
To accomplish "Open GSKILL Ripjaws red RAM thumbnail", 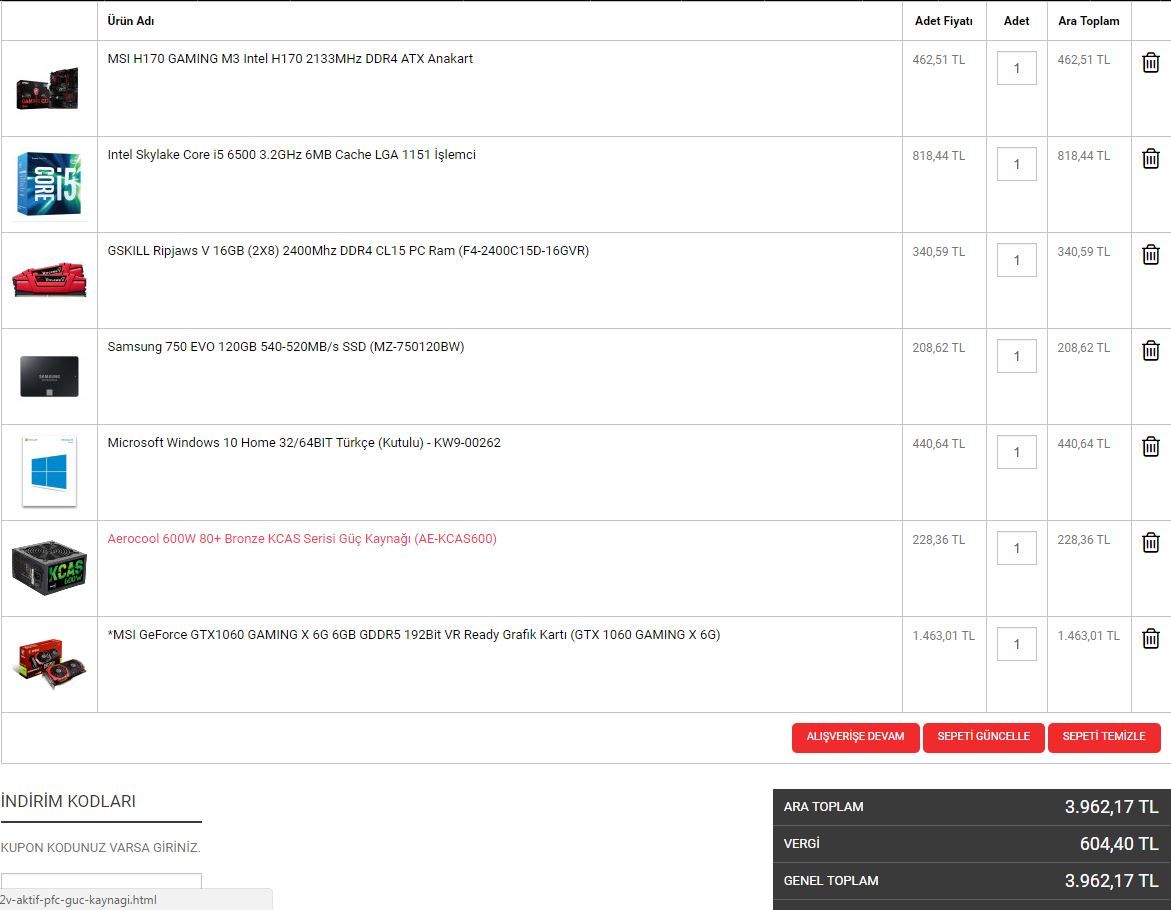I will [x=49, y=280].
